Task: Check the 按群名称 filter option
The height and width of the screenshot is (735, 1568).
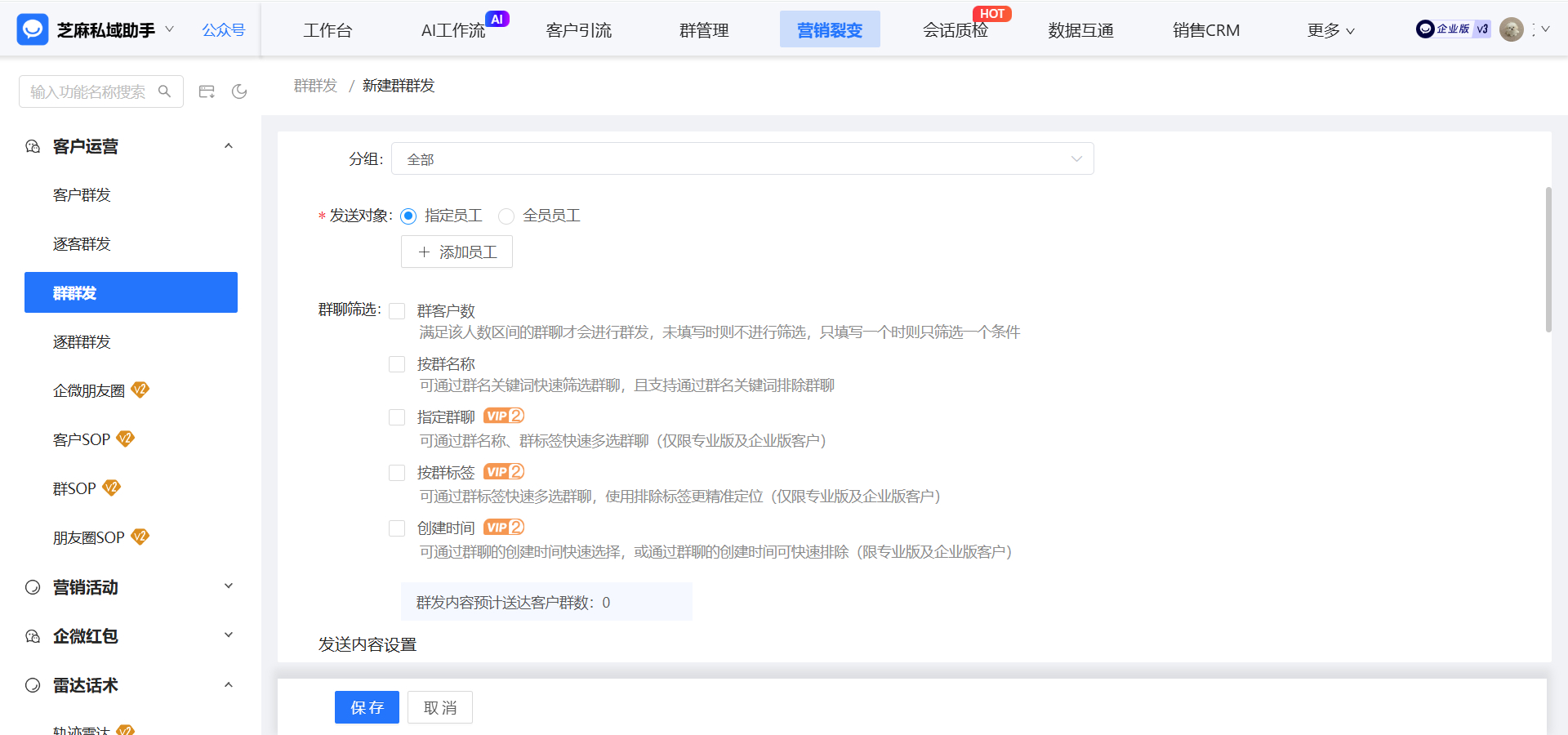Action: pyautogui.click(x=398, y=364)
